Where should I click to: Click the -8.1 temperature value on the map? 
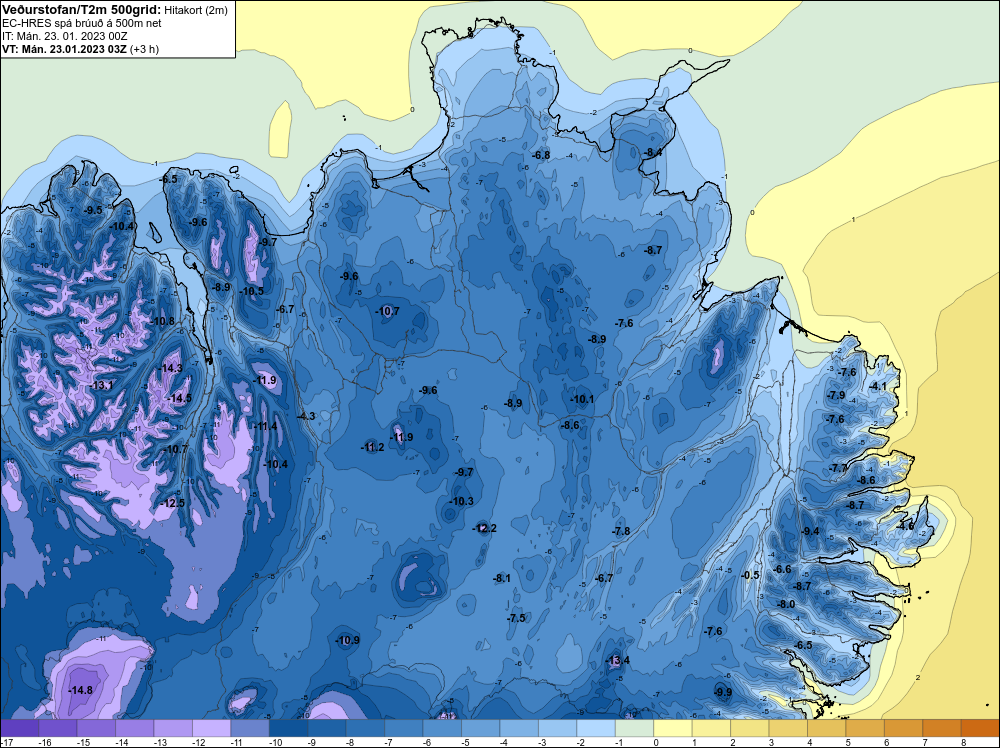[502, 578]
